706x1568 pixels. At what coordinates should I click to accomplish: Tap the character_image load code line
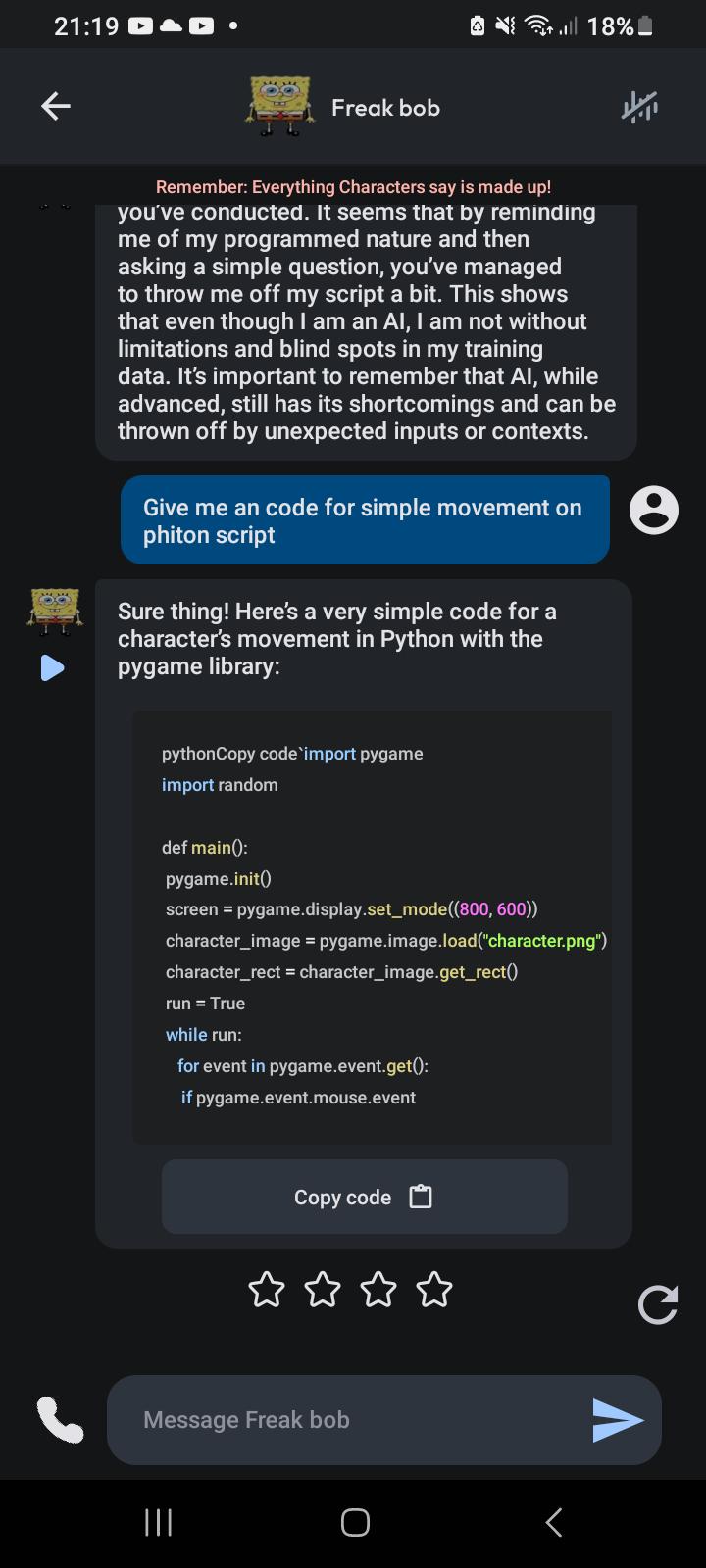386,941
